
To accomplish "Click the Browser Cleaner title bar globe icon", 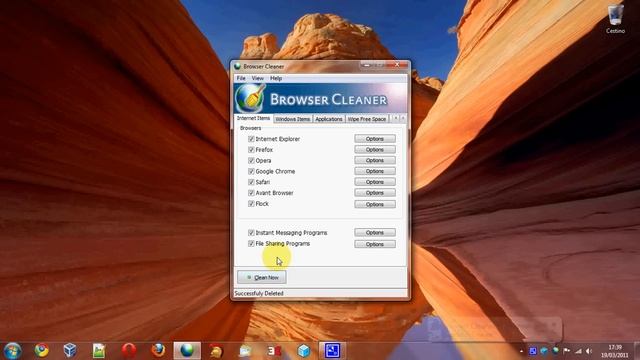I will 238,66.
